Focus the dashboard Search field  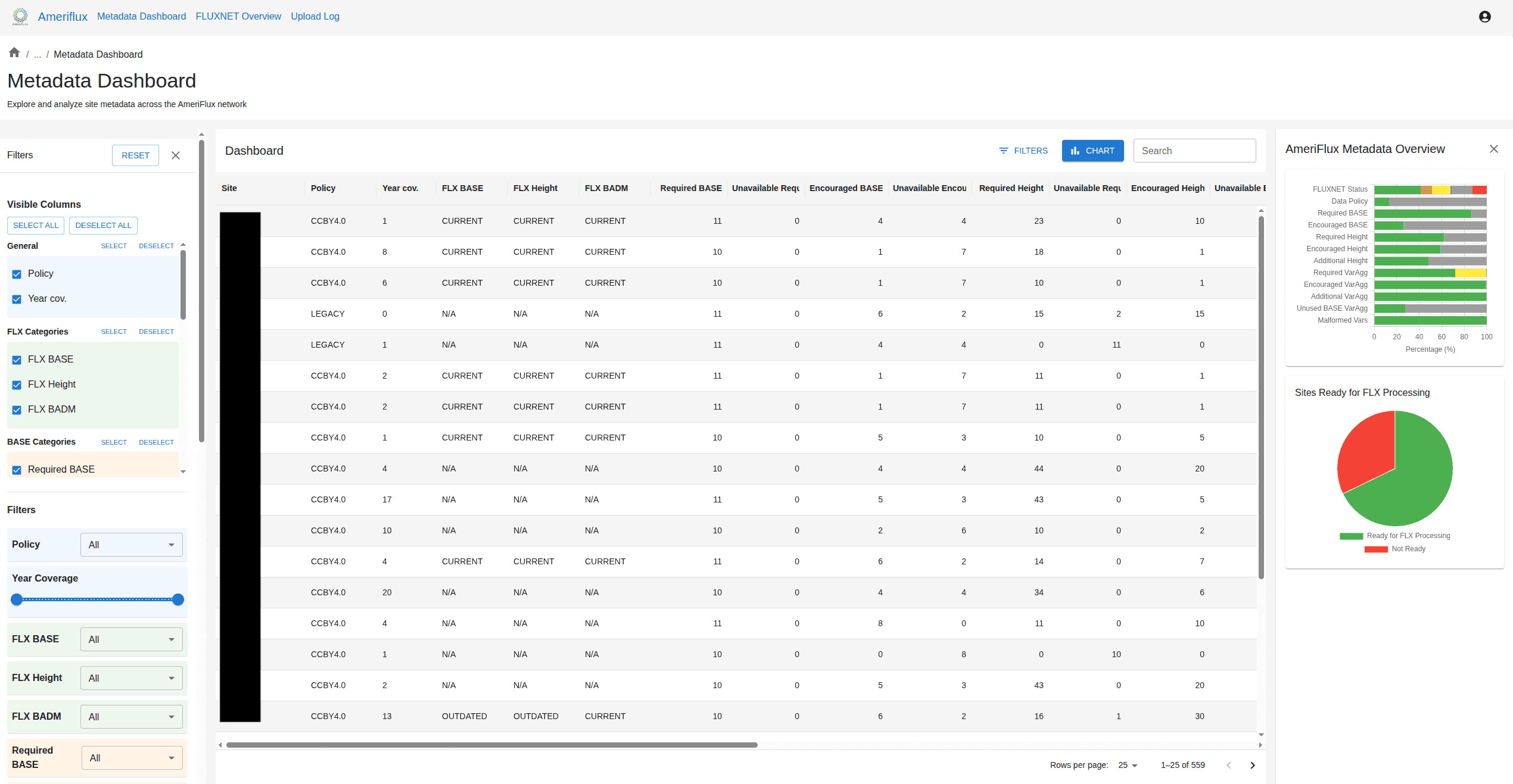pos(1194,151)
